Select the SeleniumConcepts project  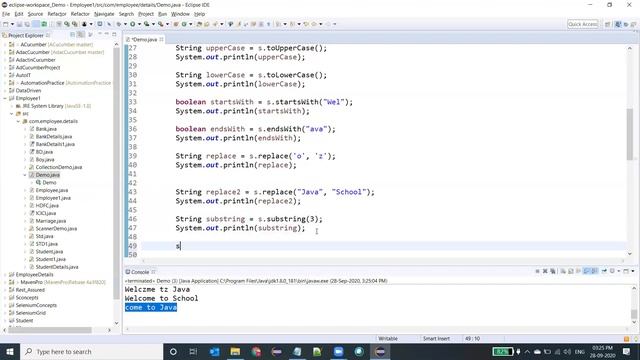coord(36,305)
